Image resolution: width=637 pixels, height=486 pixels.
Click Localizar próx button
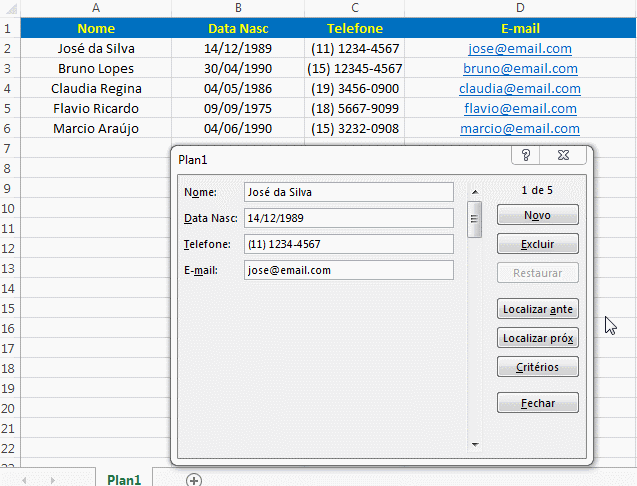pos(538,339)
